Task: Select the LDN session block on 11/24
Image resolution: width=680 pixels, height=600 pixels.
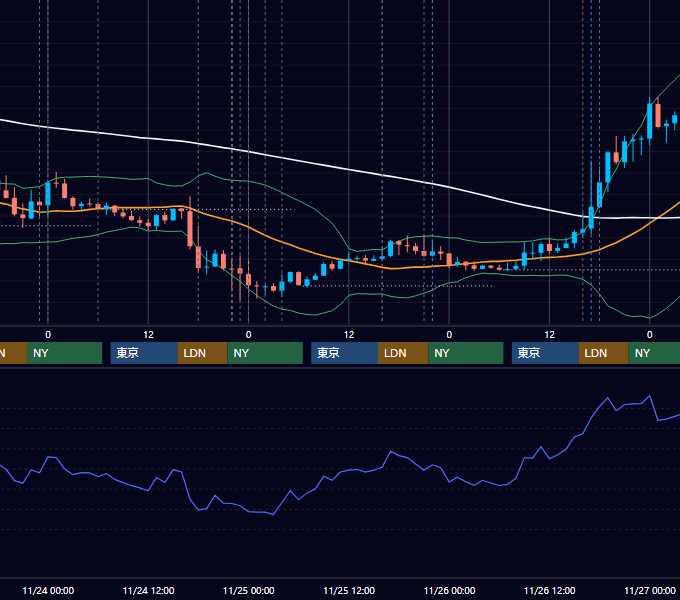Action: tap(203, 353)
